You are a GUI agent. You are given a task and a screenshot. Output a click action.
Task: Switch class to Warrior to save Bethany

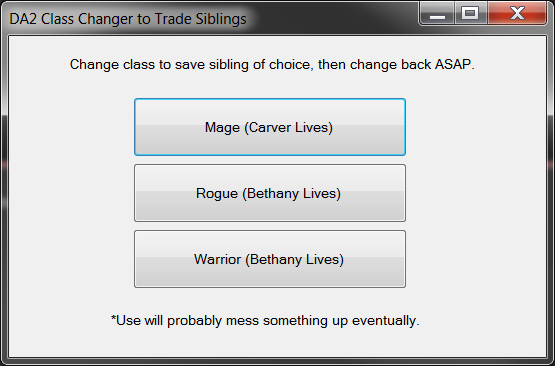[270, 259]
